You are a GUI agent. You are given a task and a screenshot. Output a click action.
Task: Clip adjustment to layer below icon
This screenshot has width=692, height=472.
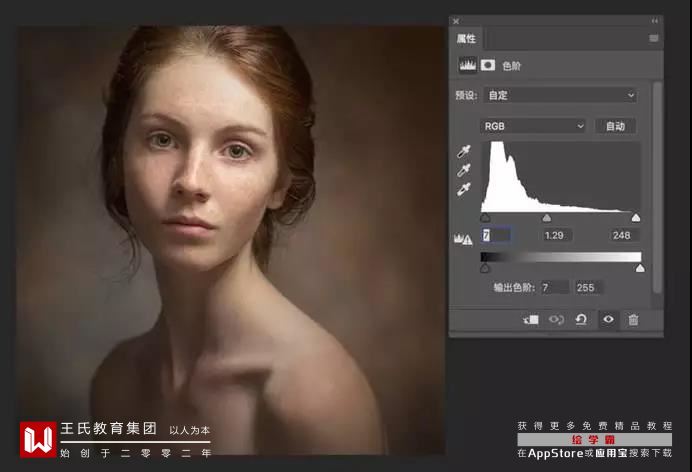(x=531, y=319)
